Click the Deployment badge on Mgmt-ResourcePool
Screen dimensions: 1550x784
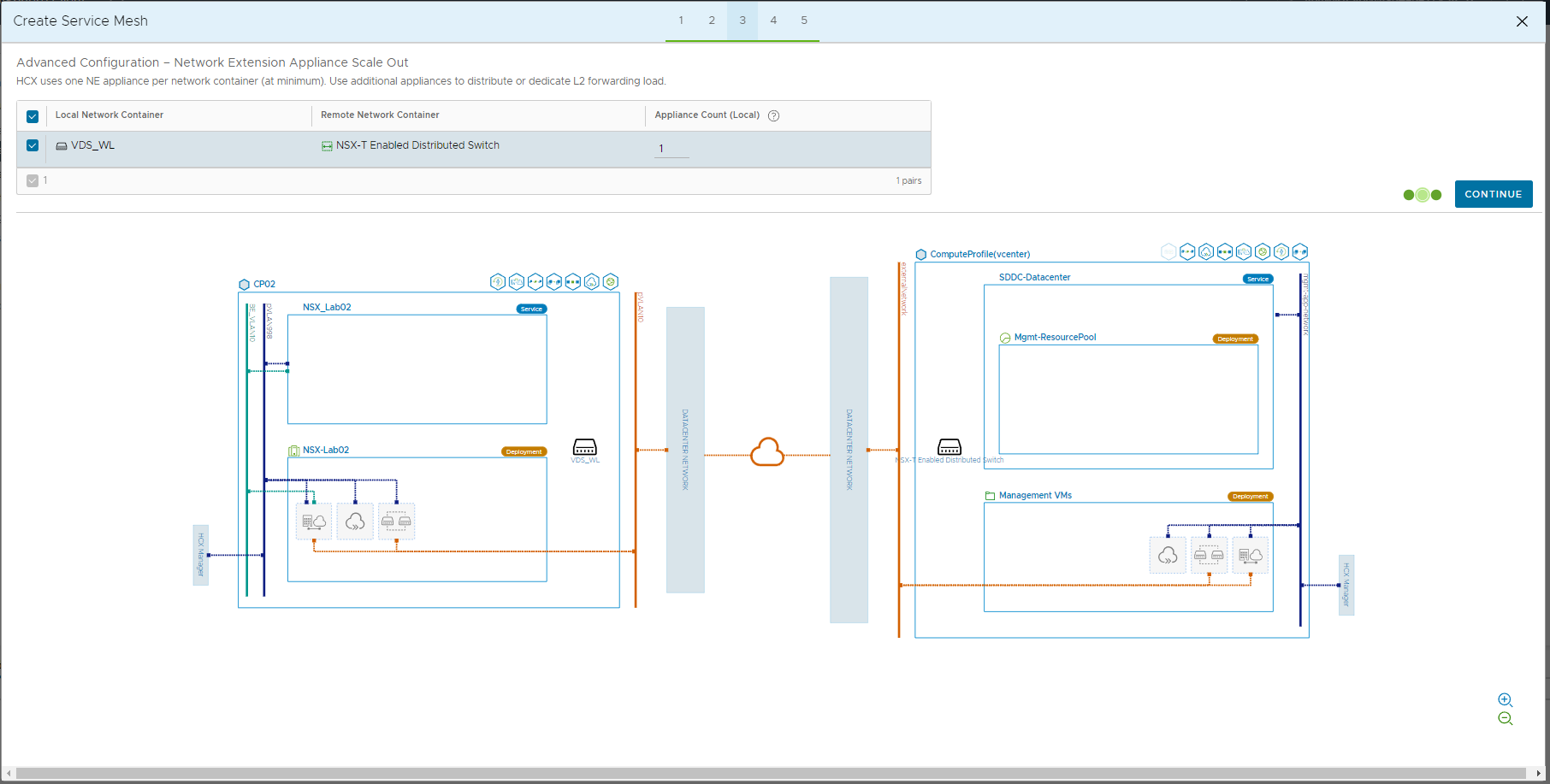(x=1235, y=339)
